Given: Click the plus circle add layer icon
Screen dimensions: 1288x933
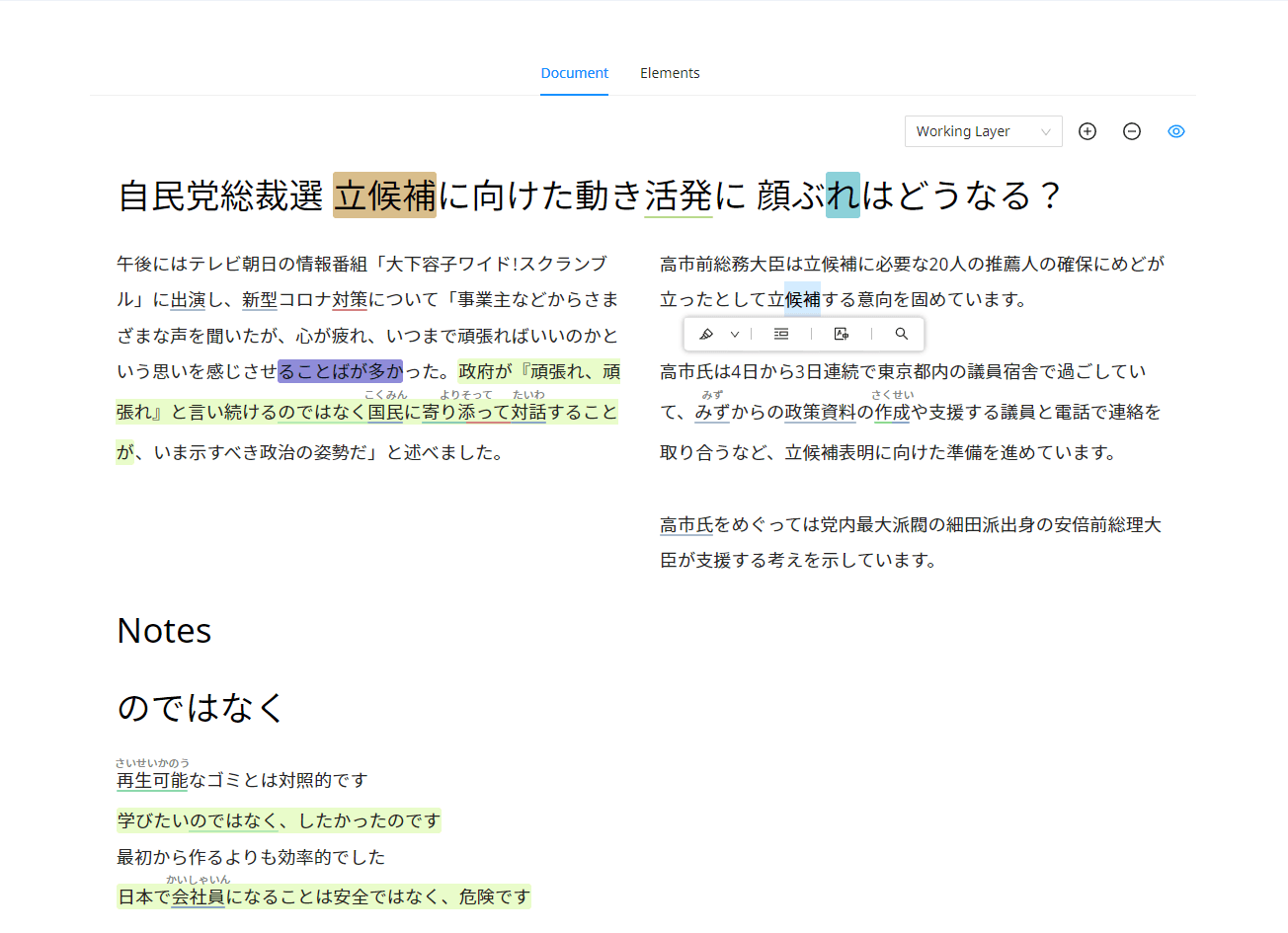Looking at the screenshot, I should tap(1087, 131).
